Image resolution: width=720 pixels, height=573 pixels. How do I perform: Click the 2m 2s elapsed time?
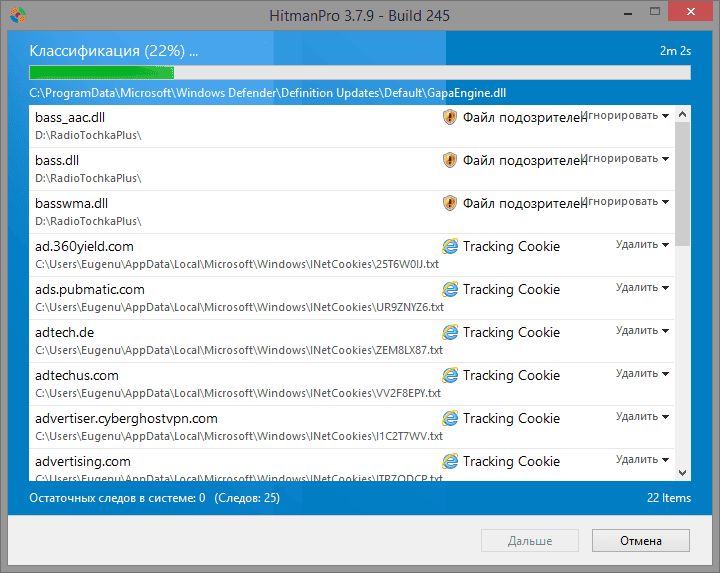[x=675, y=51]
